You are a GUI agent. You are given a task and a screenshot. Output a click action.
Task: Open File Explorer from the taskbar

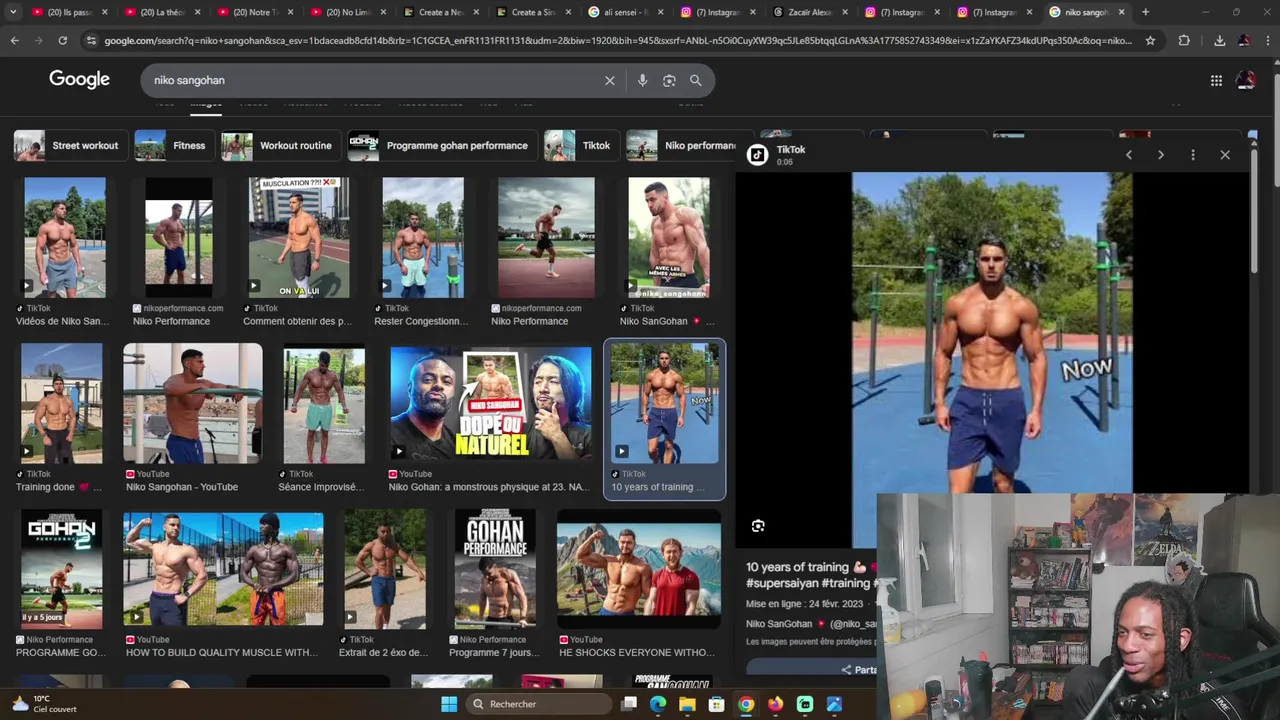pyautogui.click(x=687, y=704)
